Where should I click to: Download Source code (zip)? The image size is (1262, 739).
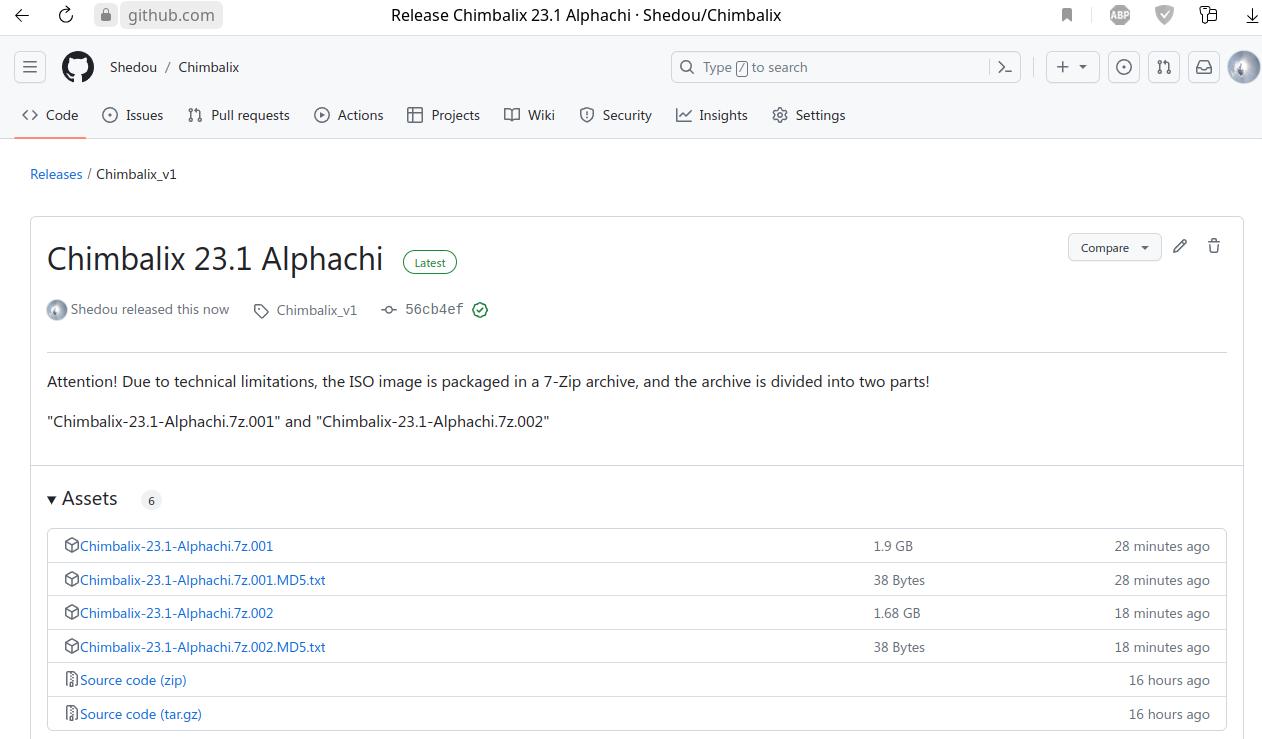[x=133, y=680]
